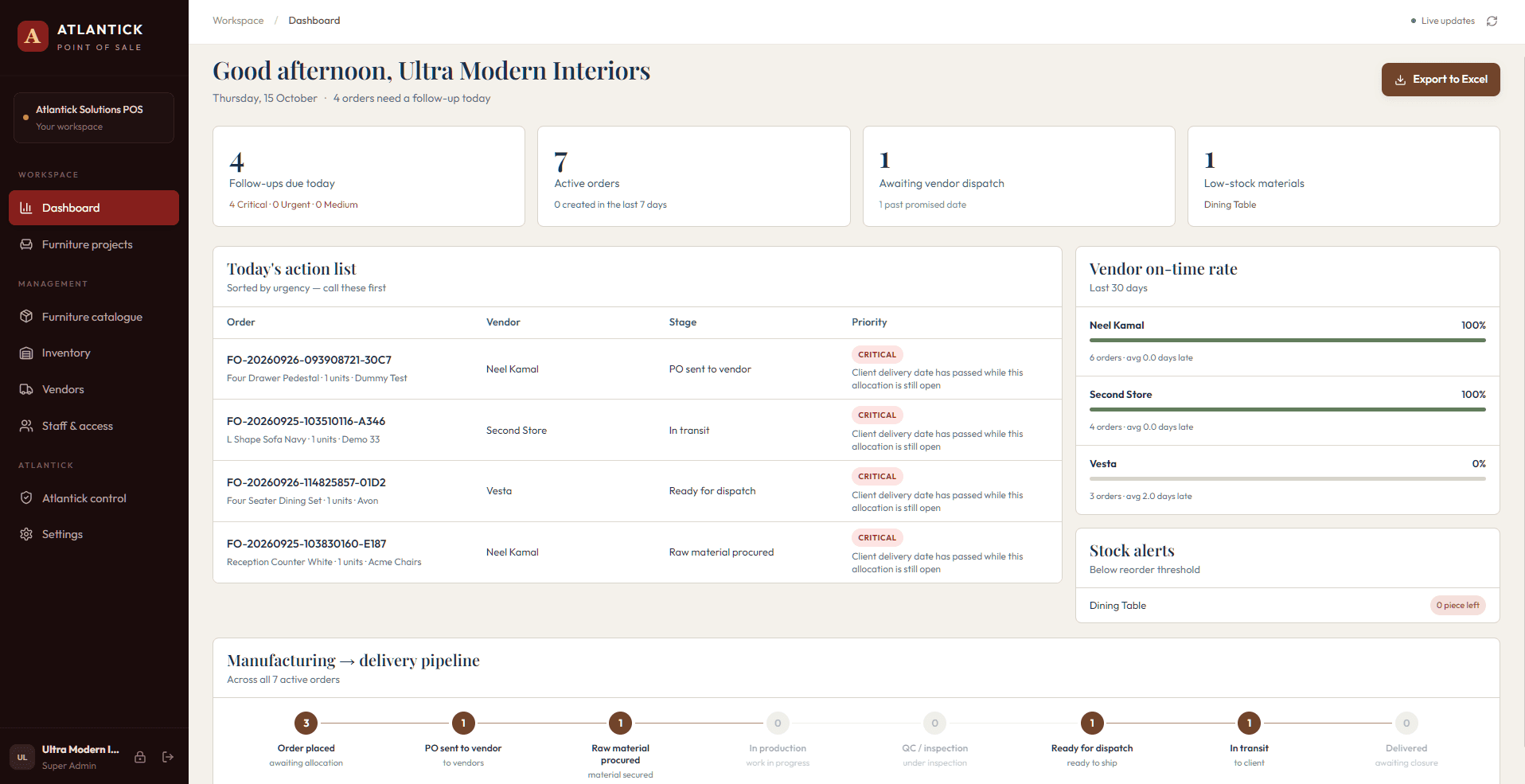The height and width of the screenshot is (784, 1525).
Task: Click the In production pipeline marker
Action: click(x=778, y=723)
